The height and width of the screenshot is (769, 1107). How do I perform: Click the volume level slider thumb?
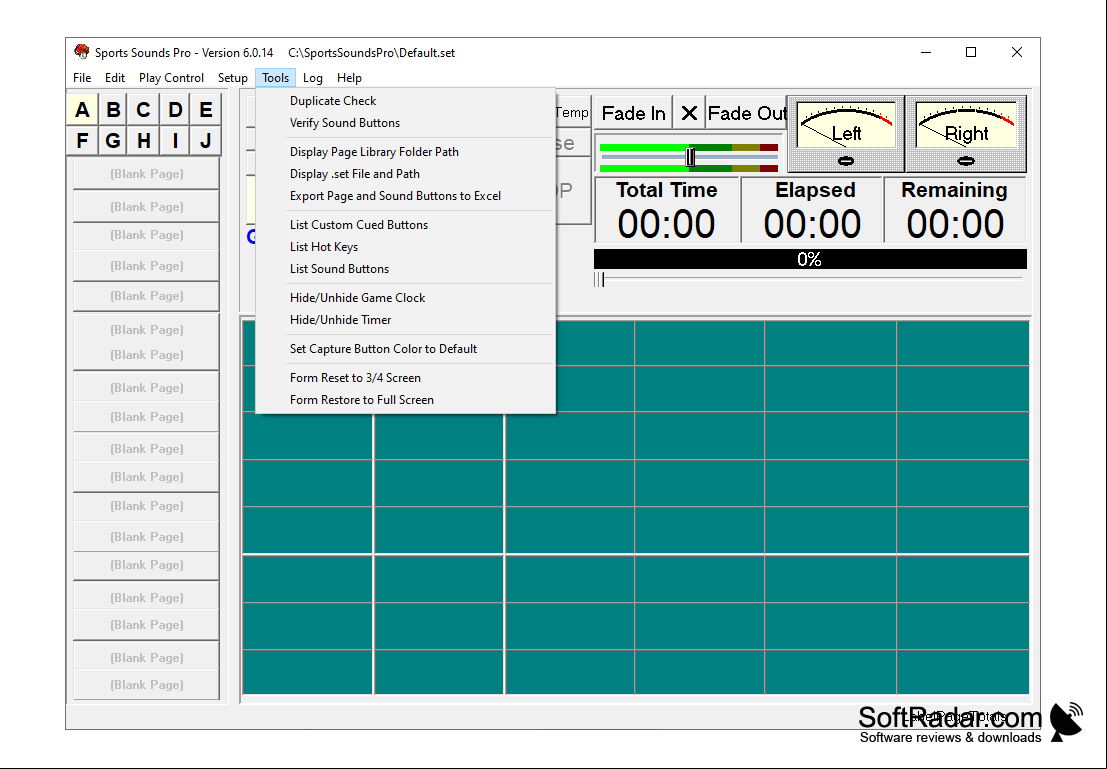(690, 157)
